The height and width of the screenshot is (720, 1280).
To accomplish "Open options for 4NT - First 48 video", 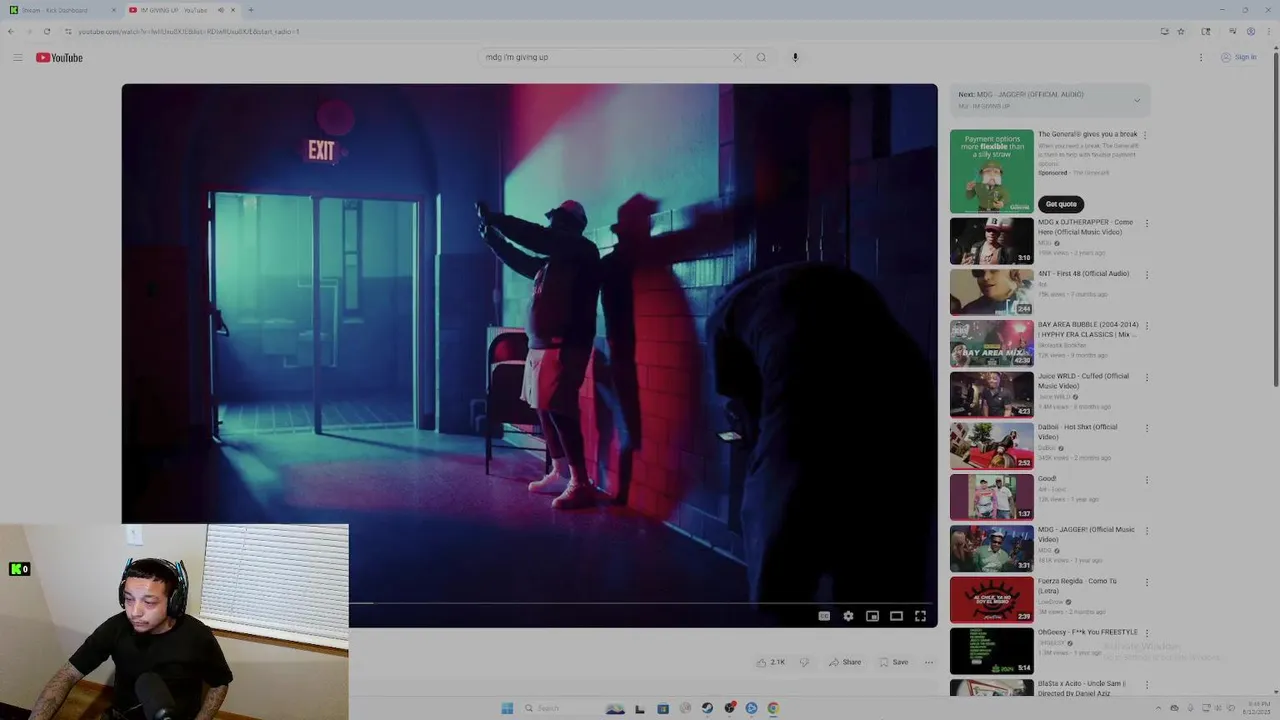I will click(x=1146, y=274).
